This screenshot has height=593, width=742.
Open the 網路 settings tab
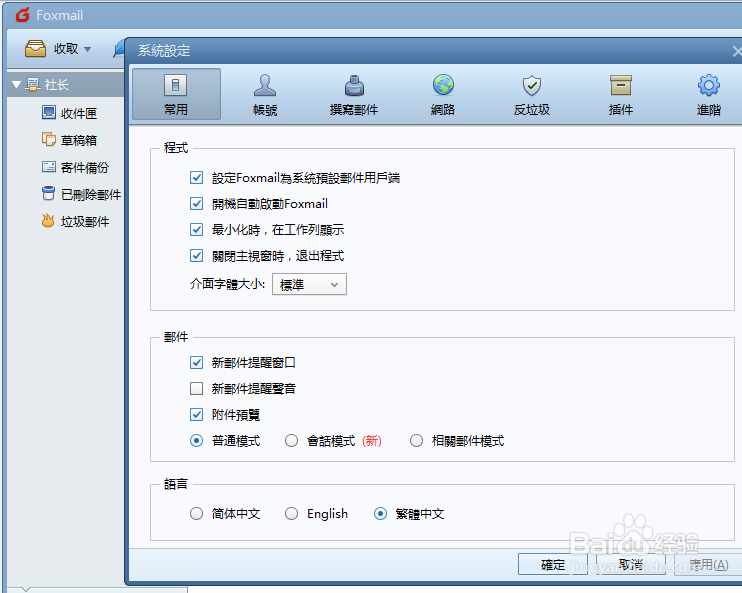pyautogui.click(x=443, y=94)
